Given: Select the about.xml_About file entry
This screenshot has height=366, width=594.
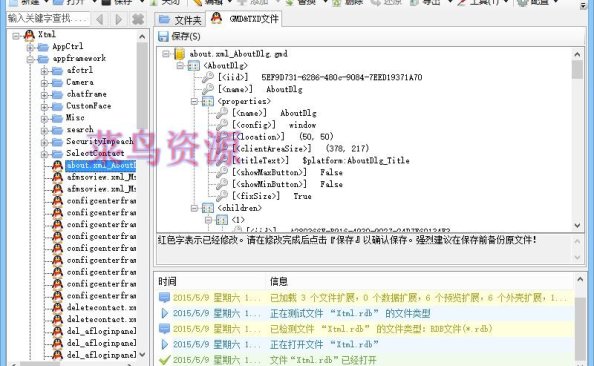Looking at the screenshot, I should [100, 166].
